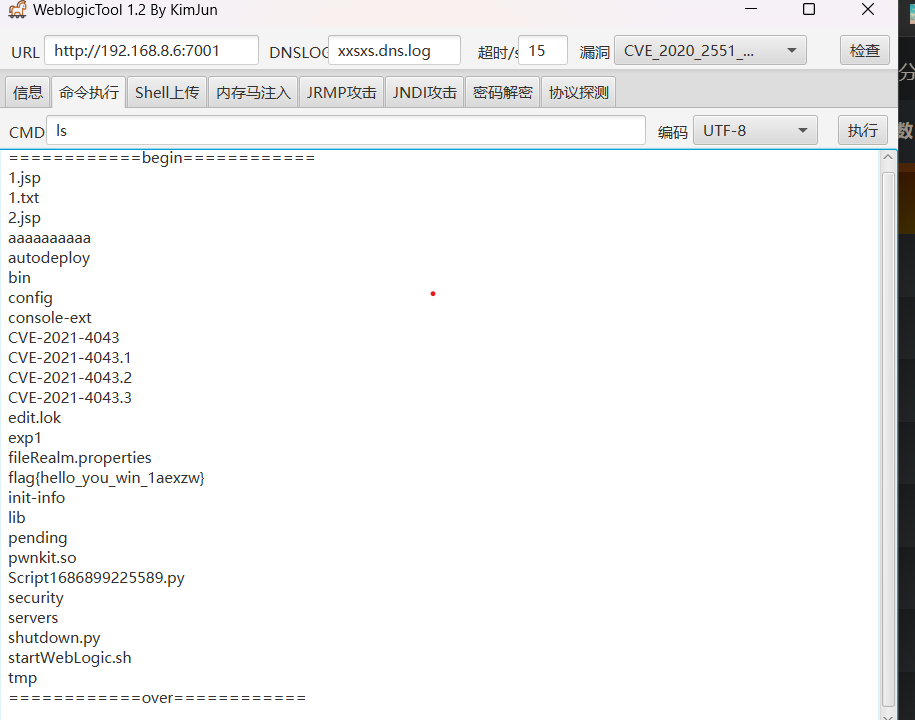
Task: Open the JRMP攻击 tab
Action: point(341,92)
